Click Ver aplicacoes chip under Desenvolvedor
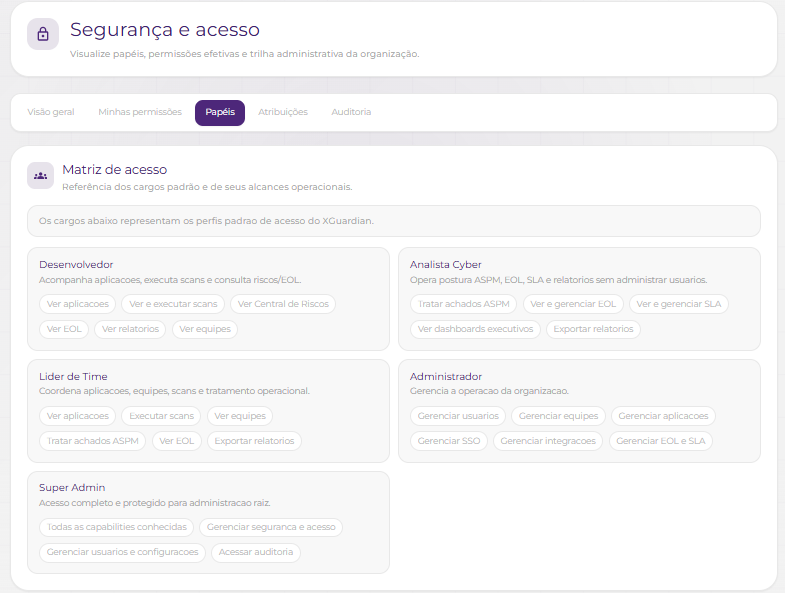 [78, 304]
